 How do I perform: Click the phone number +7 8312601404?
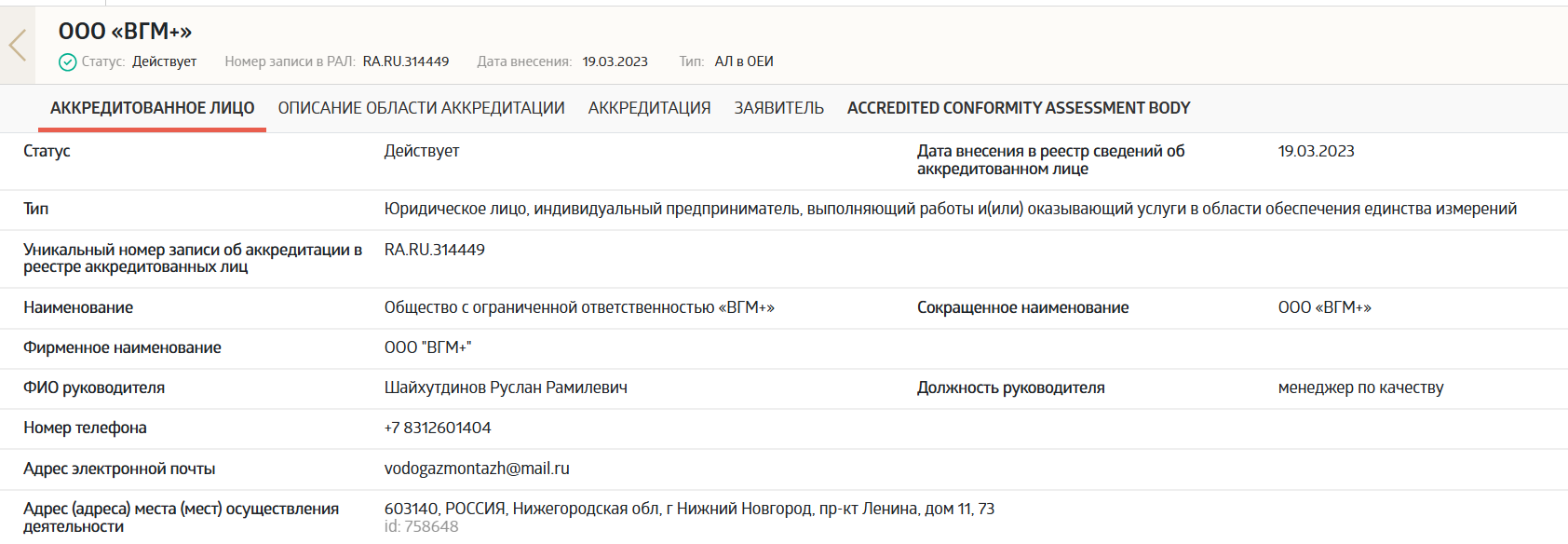[x=437, y=428]
